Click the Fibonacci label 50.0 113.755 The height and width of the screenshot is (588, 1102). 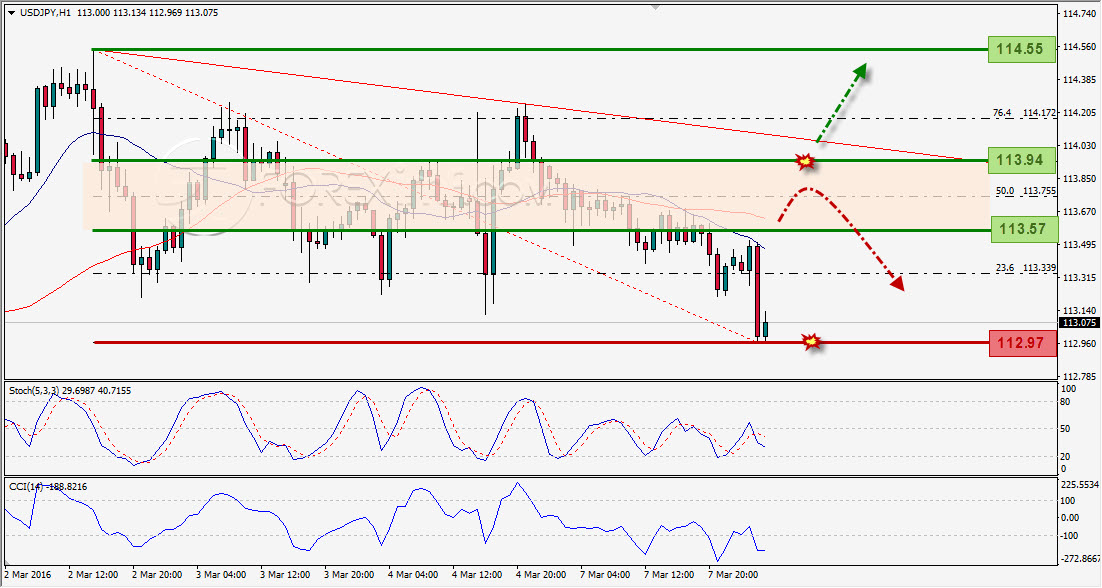[x=1025, y=191]
